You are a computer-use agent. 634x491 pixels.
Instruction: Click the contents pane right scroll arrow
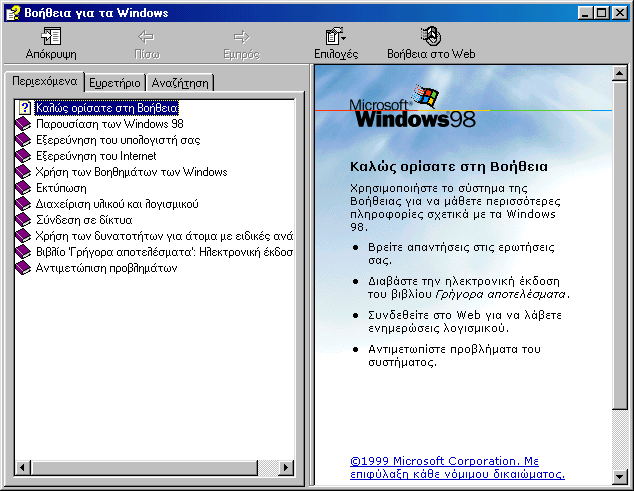(x=286, y=468)
